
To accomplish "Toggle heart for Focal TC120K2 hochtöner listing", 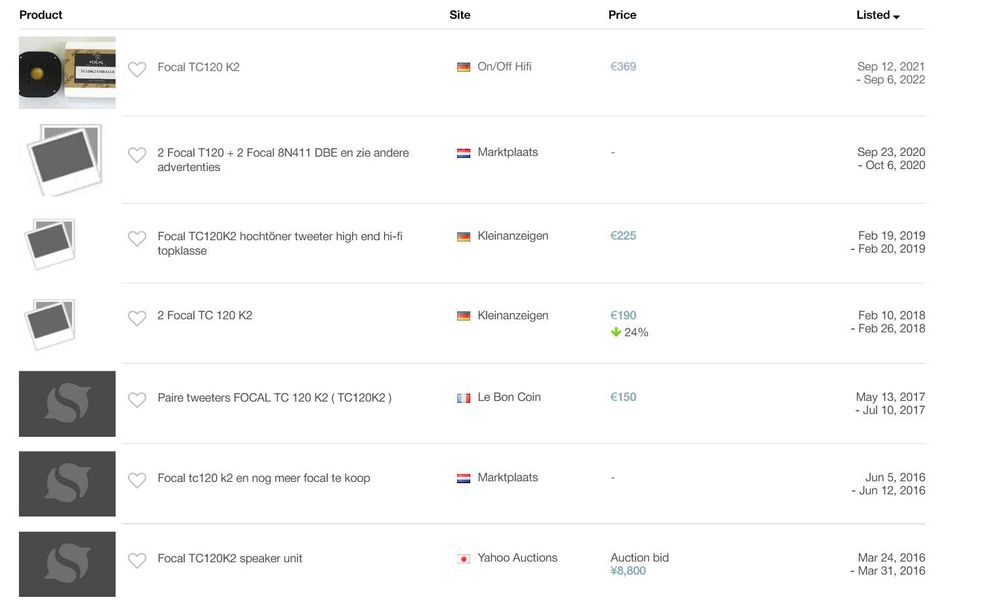I will click(x=137, y=239).
